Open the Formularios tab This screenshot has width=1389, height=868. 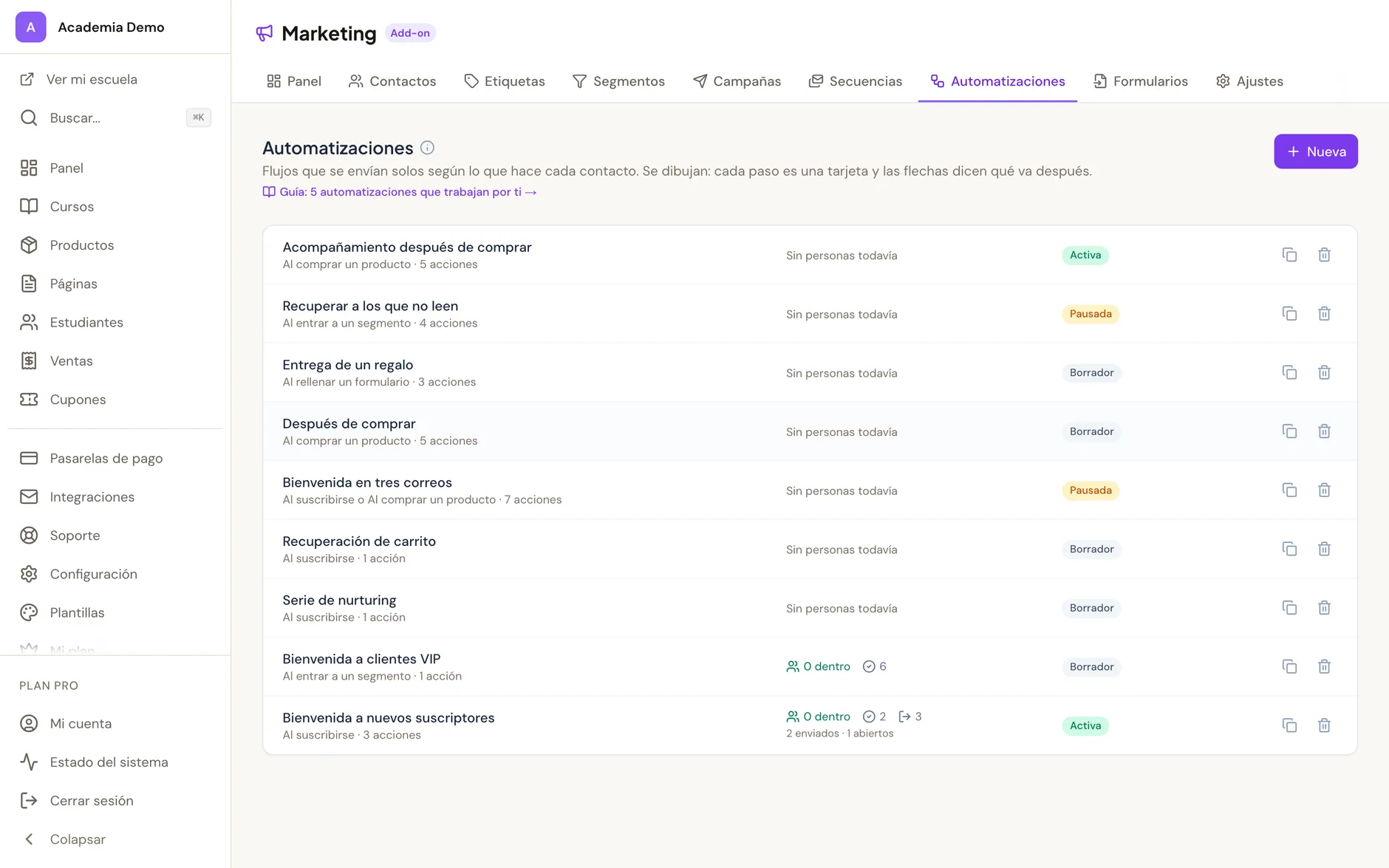tap(1141, 81)
